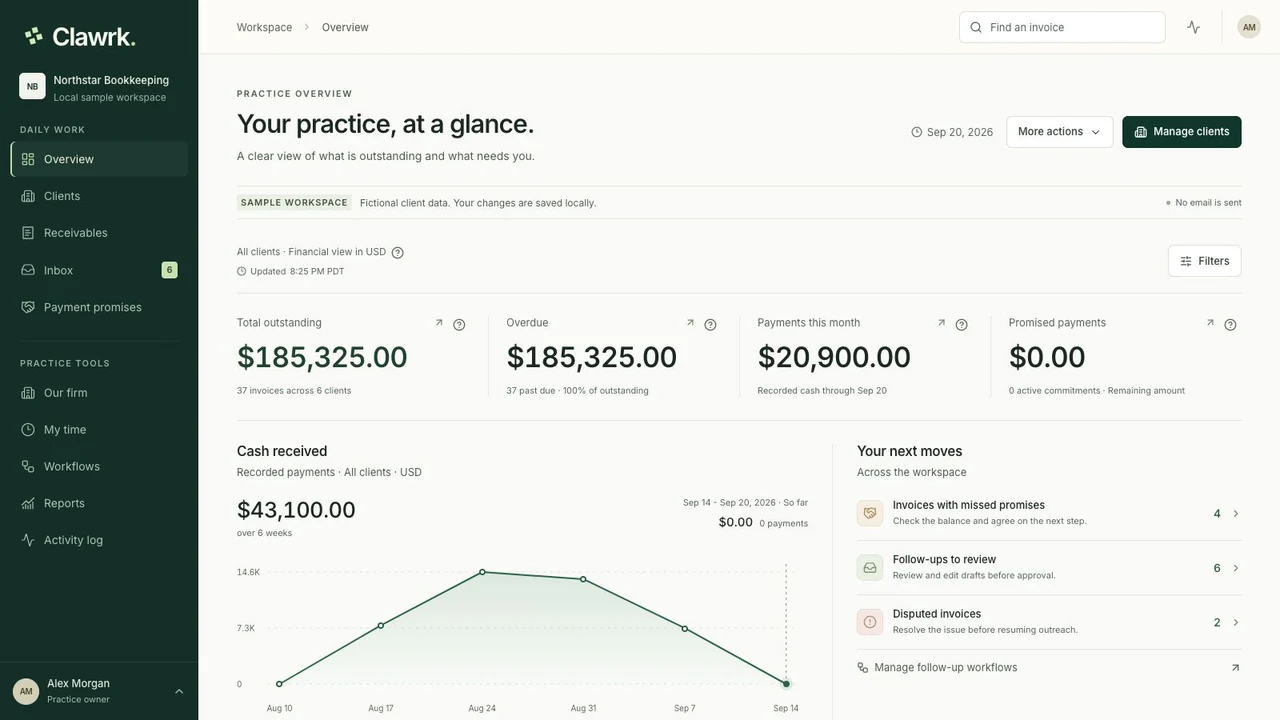Click the Aug 24 chart data point
1280x720 pixels.
pyautogui.click(x=482, y=572)
